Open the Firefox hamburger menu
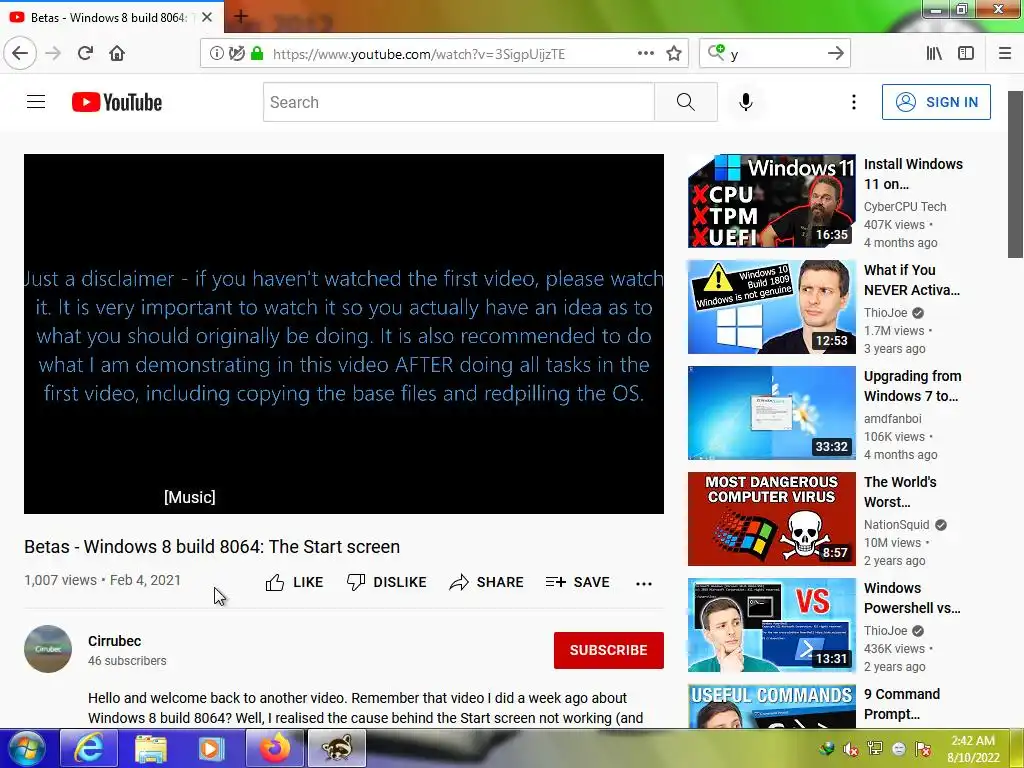This screenshot has height=768, width=1024. click(x=1005, y=54)
